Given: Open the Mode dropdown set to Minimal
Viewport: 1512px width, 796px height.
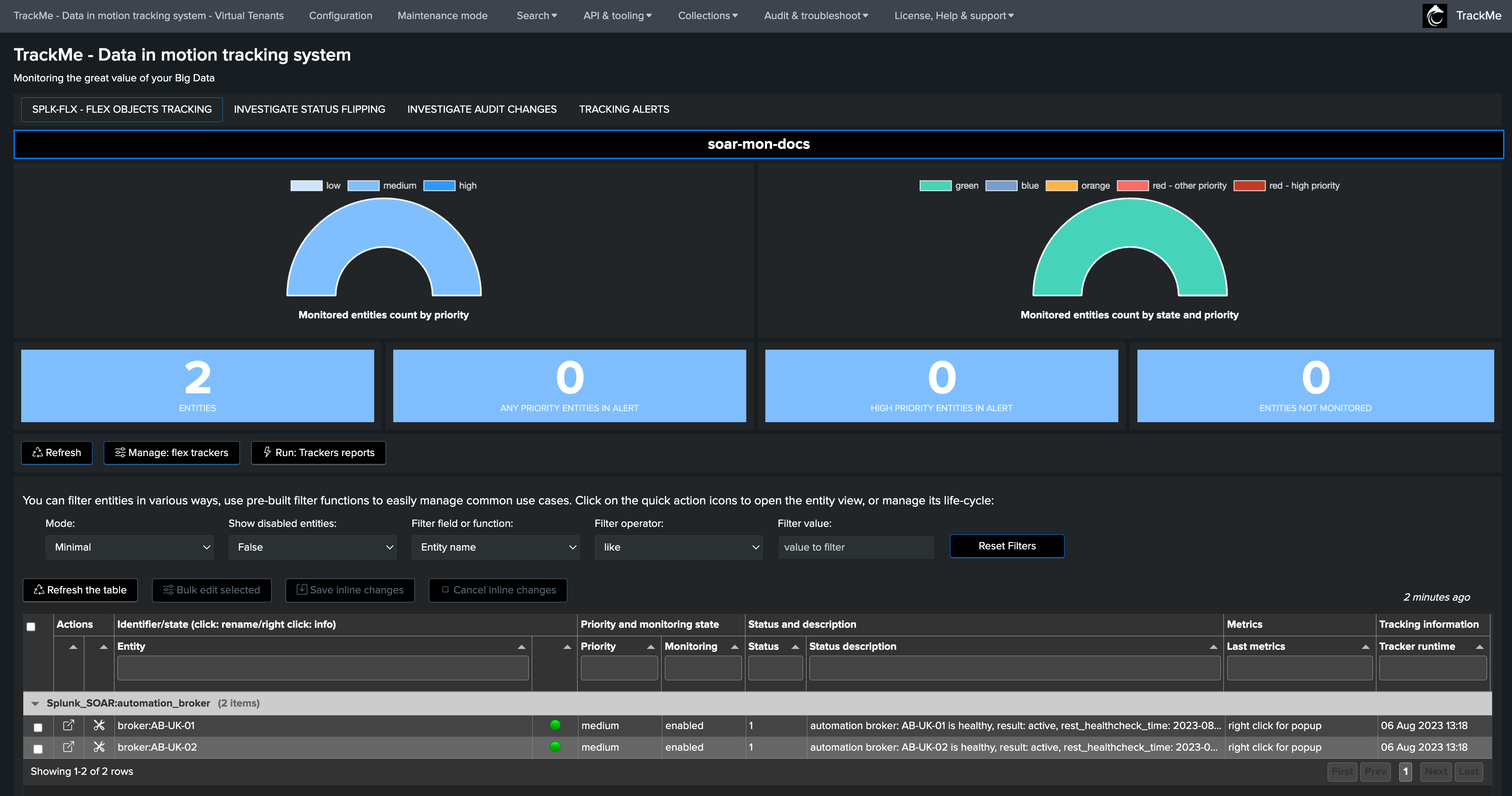Looking at the screenshot, I should point(129,547).
